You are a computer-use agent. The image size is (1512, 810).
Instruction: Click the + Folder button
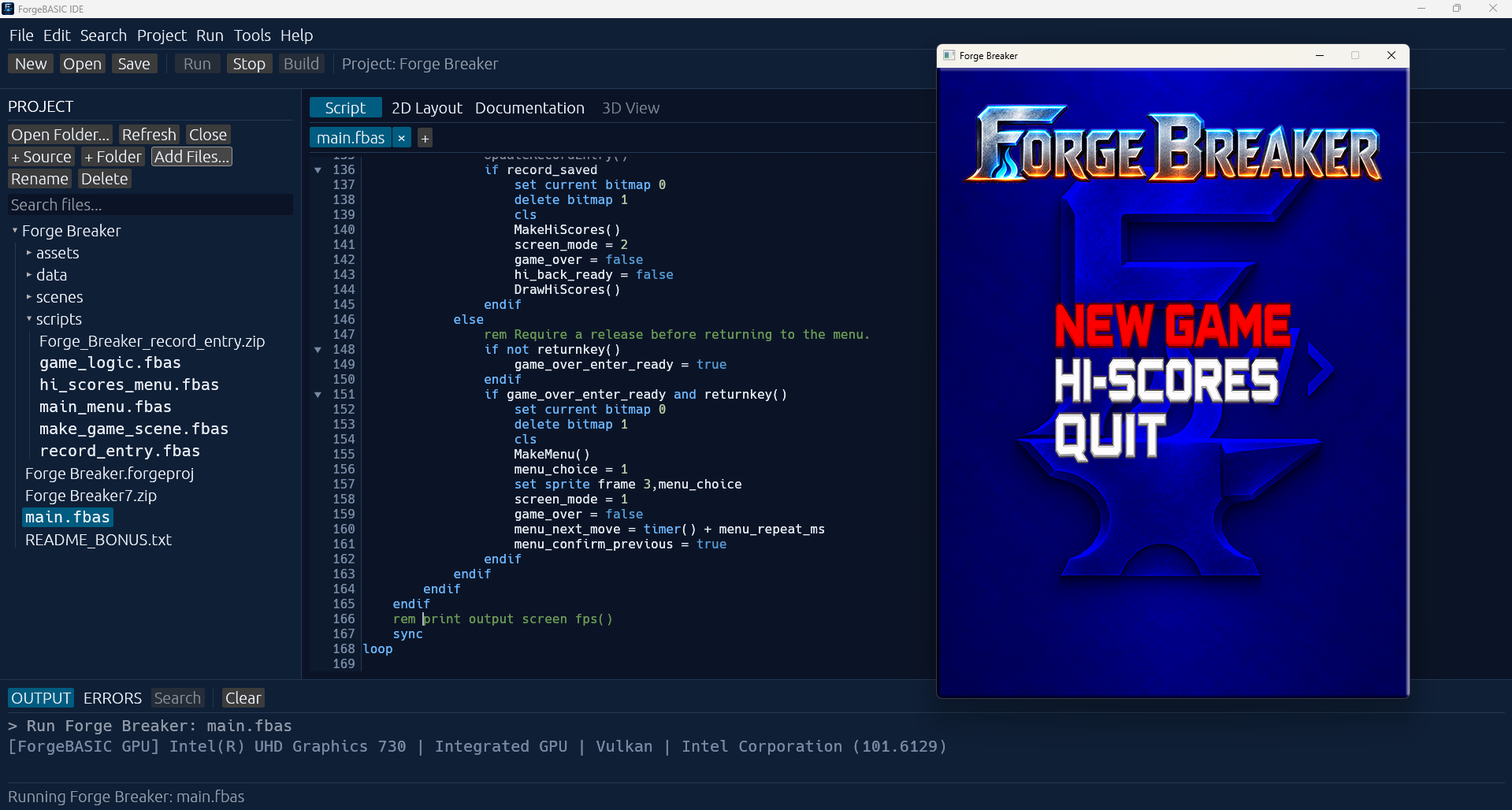coord(113,157)
